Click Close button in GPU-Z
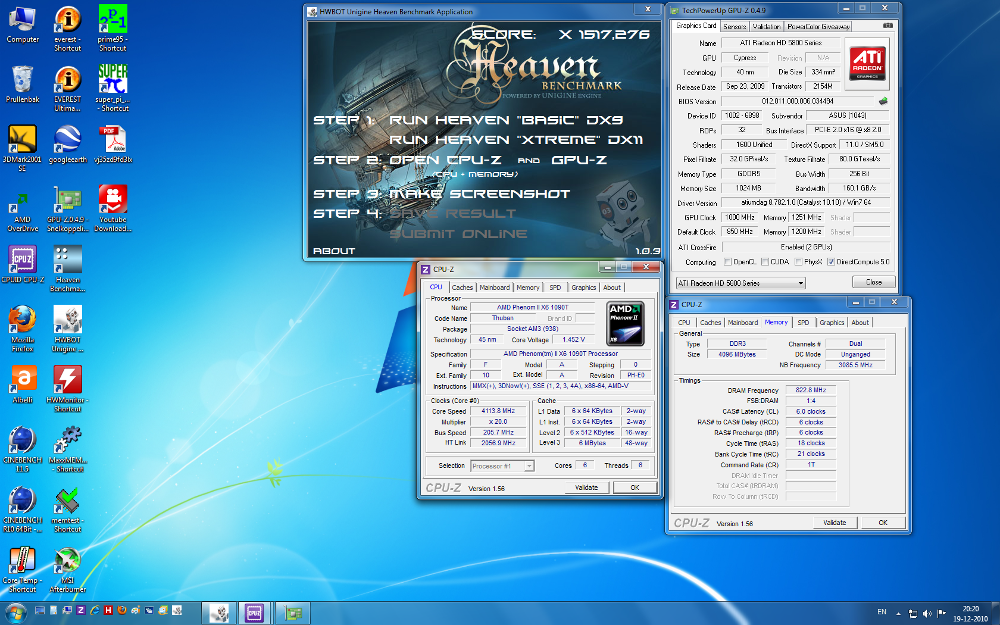This screenshot has height=625, width=1000. point(873,282)
